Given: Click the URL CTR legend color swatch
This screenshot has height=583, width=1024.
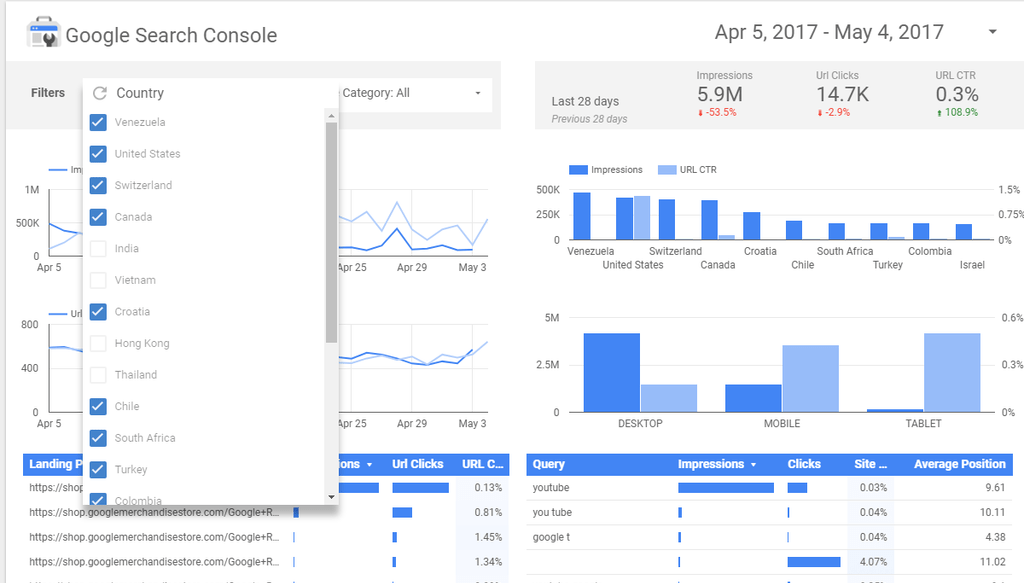Looking at the screenshot, I should coord(667,170).
